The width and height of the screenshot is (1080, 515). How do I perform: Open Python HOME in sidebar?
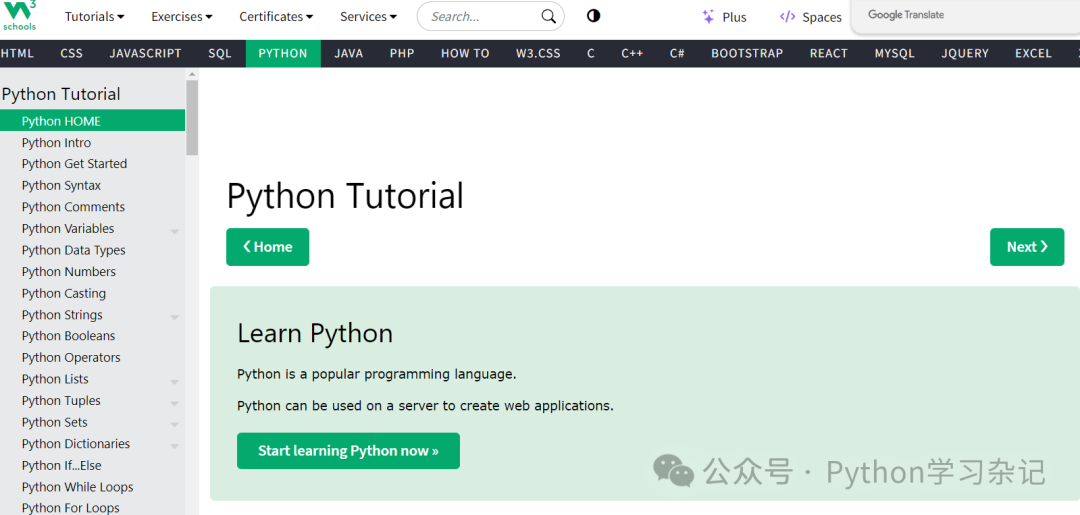click(92, 120)
